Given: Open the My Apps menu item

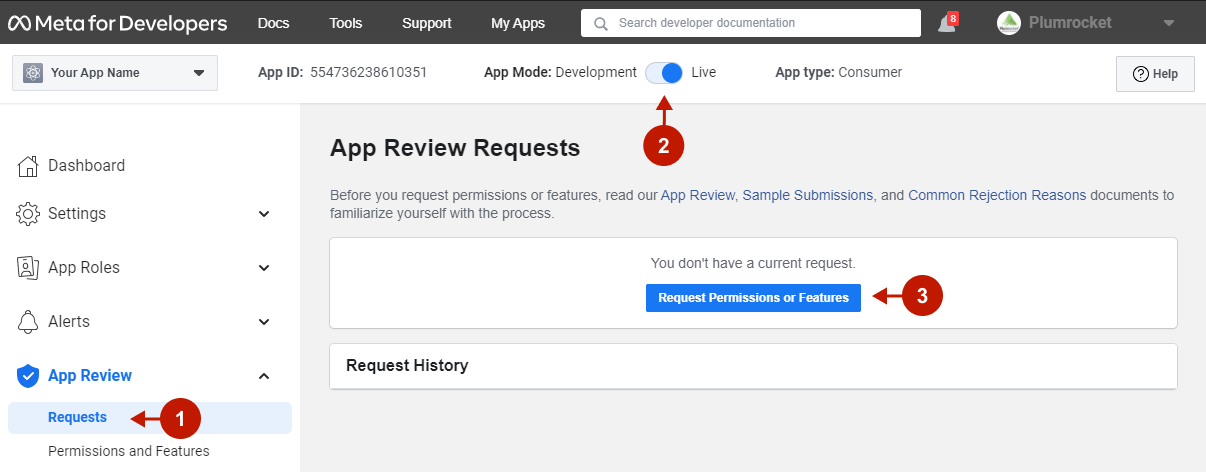Looking at the screenshot, I should [518, 23].
